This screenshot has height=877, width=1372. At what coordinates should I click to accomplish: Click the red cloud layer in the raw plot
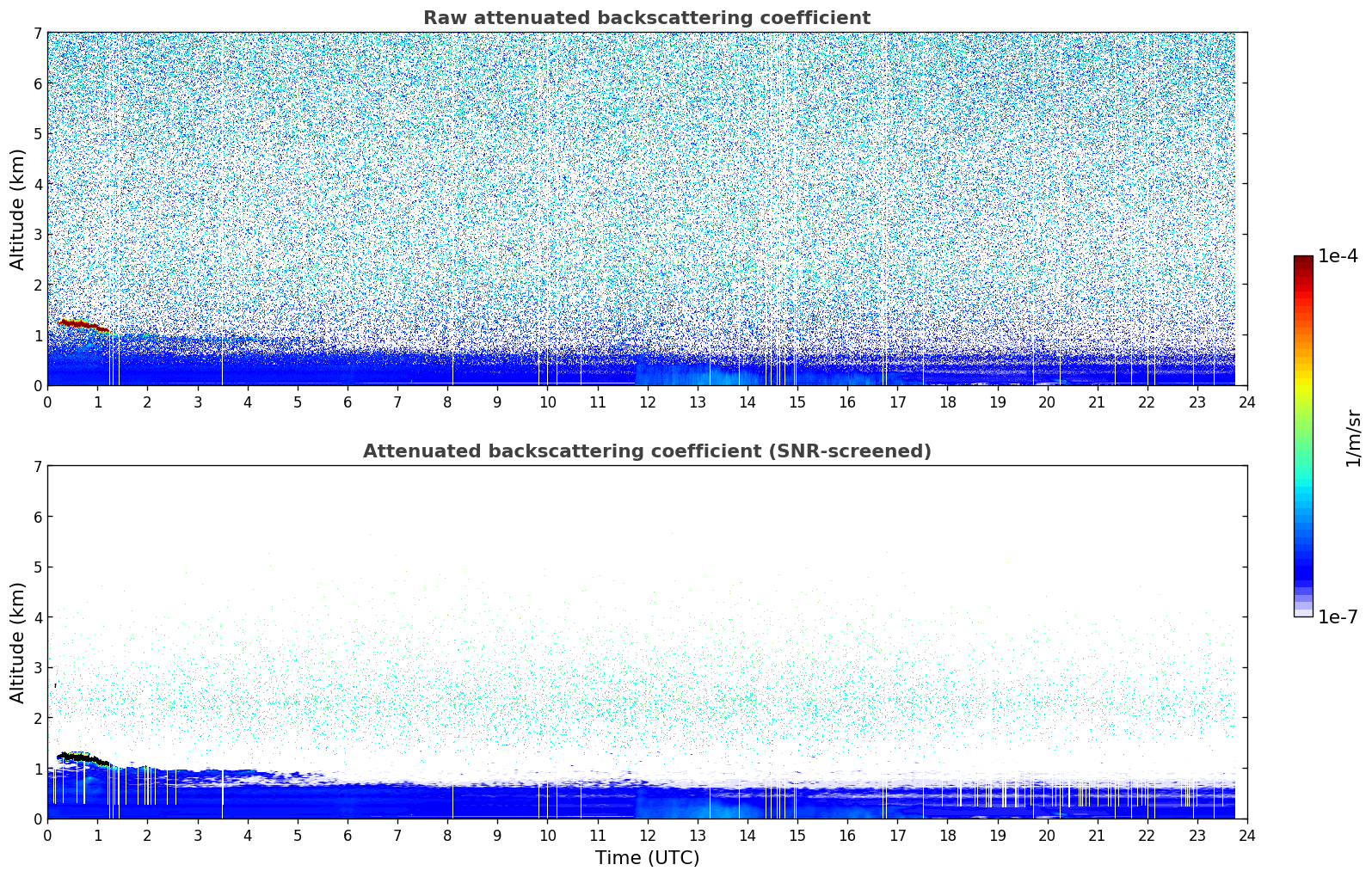click(83, 324)
